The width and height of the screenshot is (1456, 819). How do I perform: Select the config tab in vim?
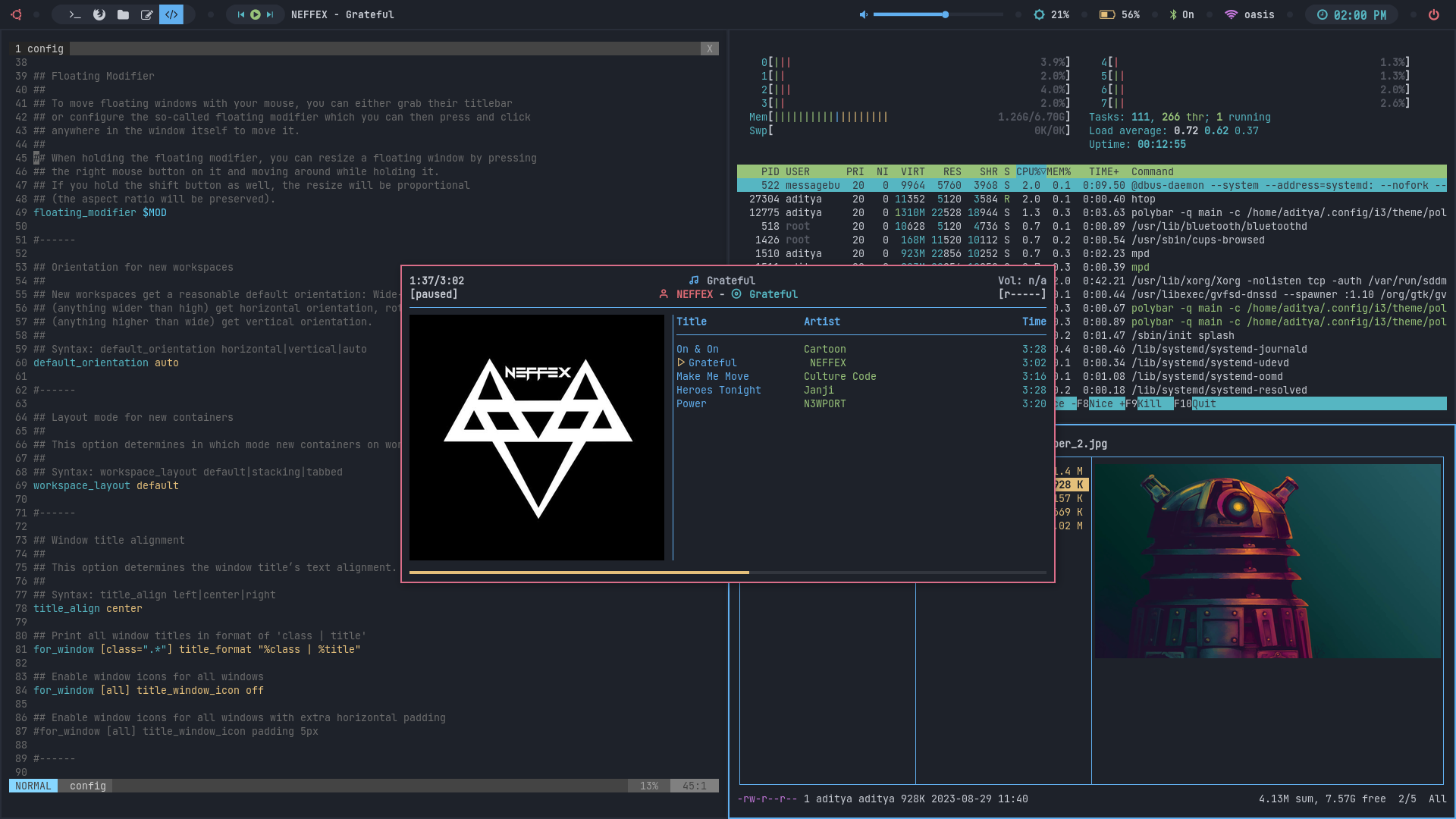coord(39,49)
